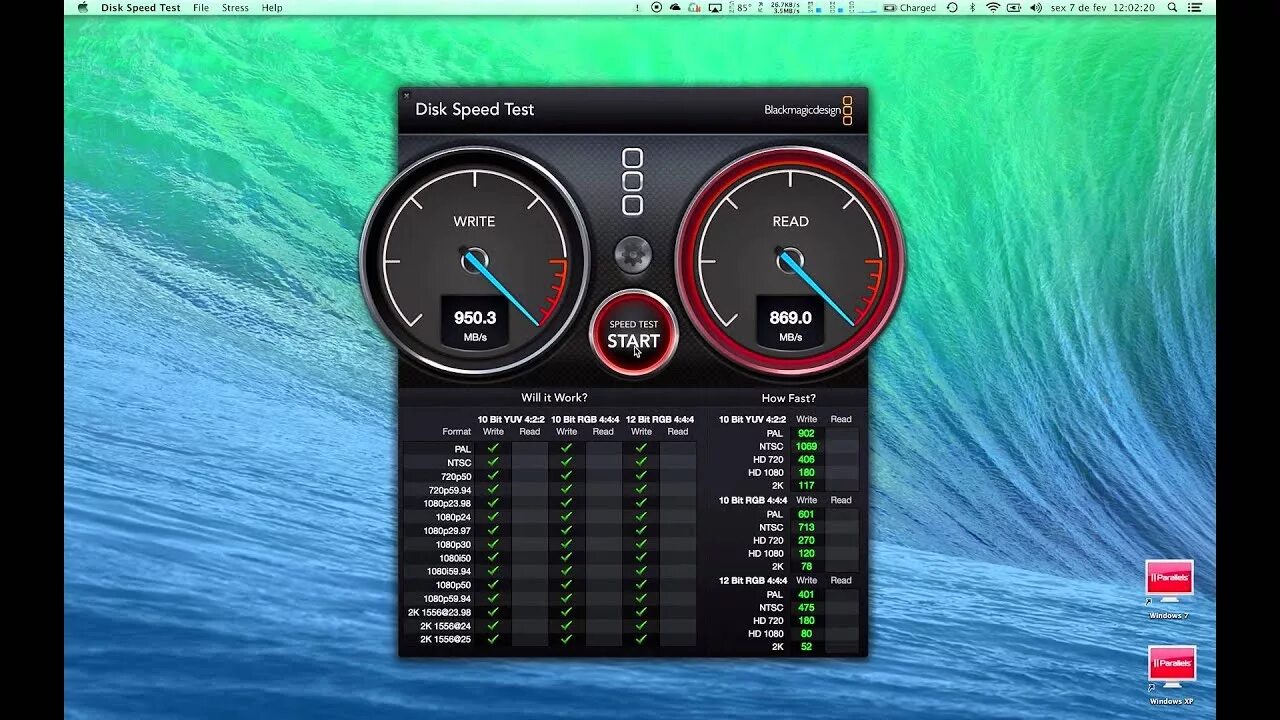1280x720 pixels.
Task: Click the 1080i59.94 format row label
Action: point(448,571)
